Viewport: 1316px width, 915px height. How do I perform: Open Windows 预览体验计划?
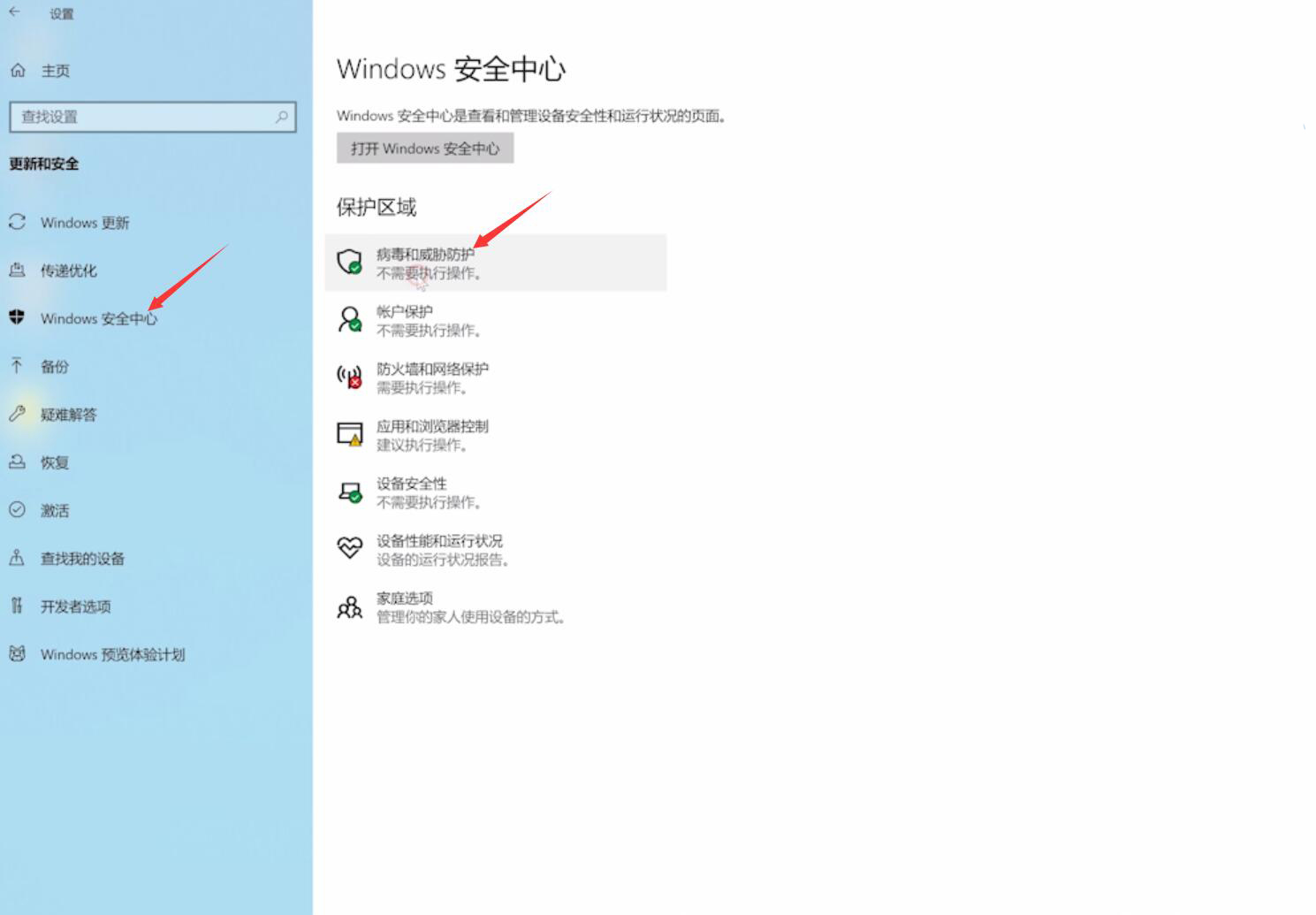click(113, 654)
